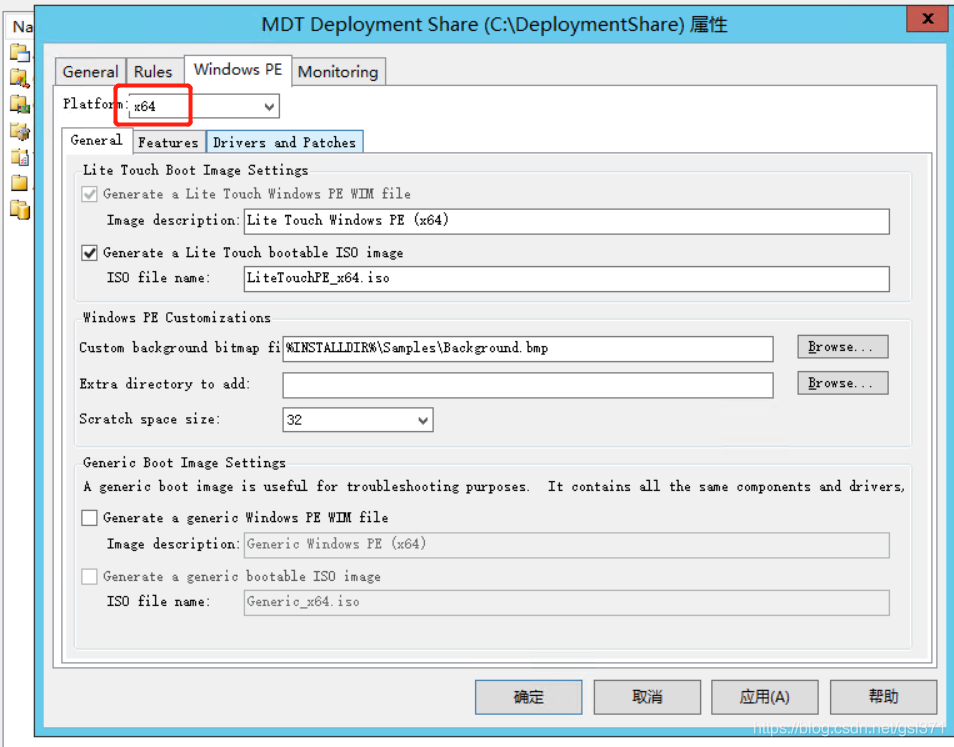Select the Out-of-Box Drivers folder icon behind dialog

tap(19, 104)
